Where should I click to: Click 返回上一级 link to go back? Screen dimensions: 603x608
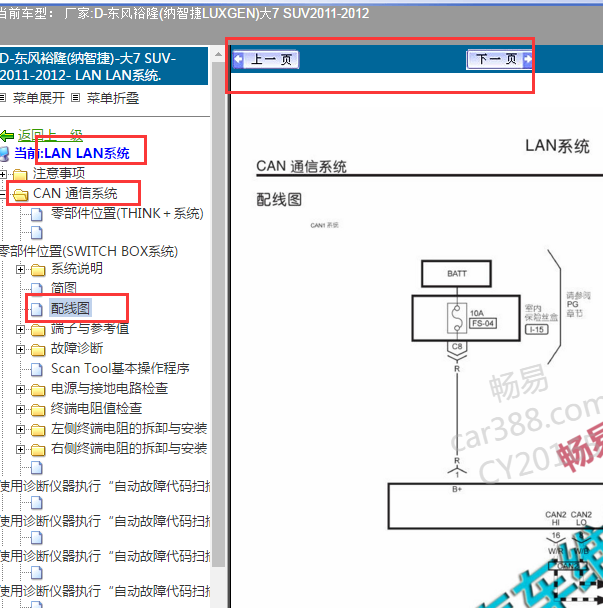coord(50,135)
